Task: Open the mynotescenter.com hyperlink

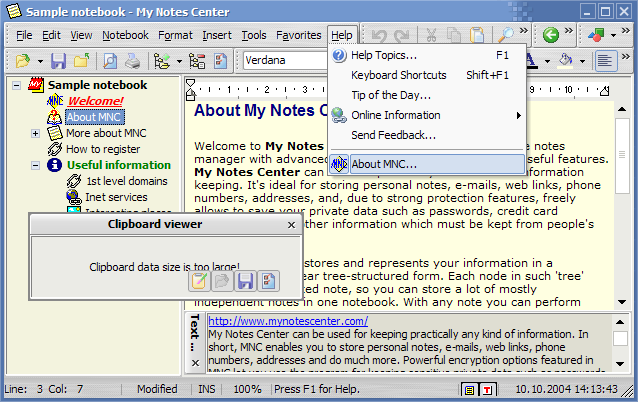Action: pos(279,321)
